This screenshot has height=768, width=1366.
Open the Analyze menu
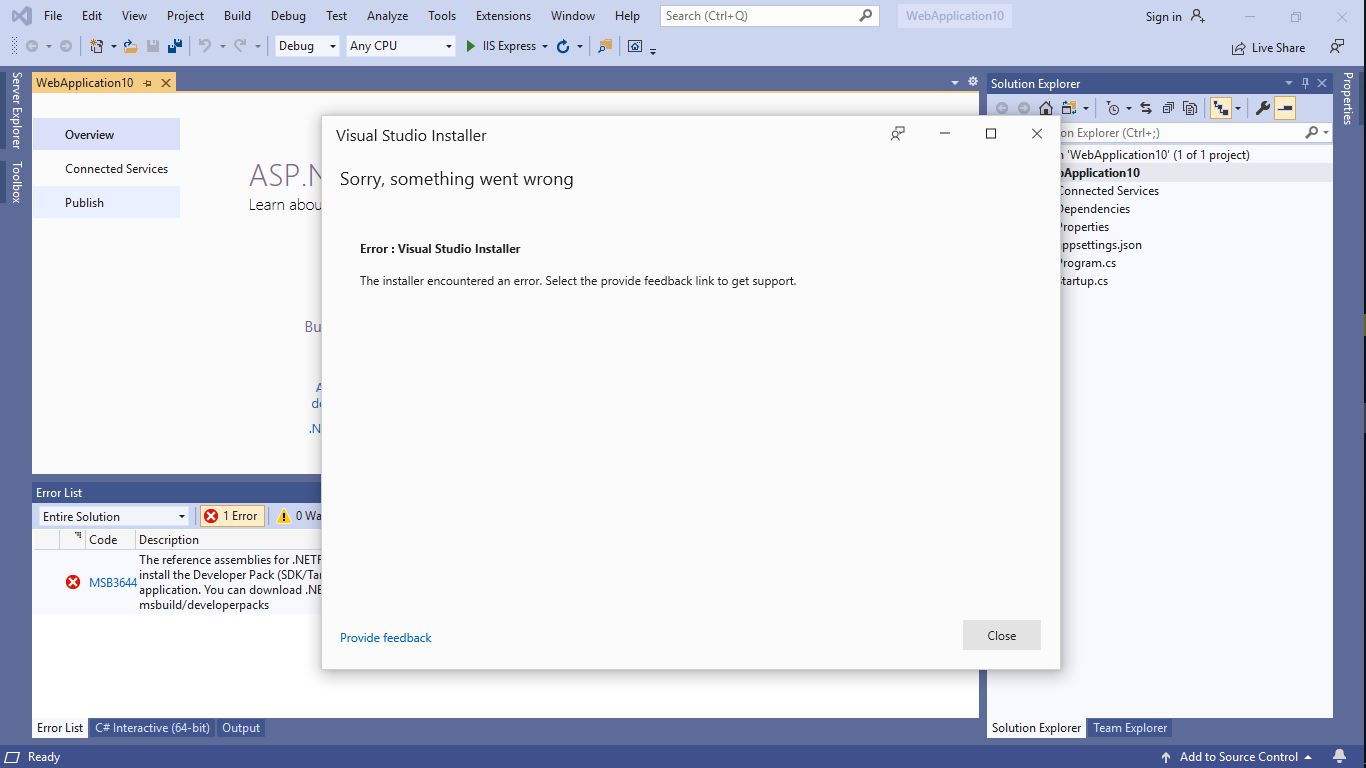[x=387, y=16]
